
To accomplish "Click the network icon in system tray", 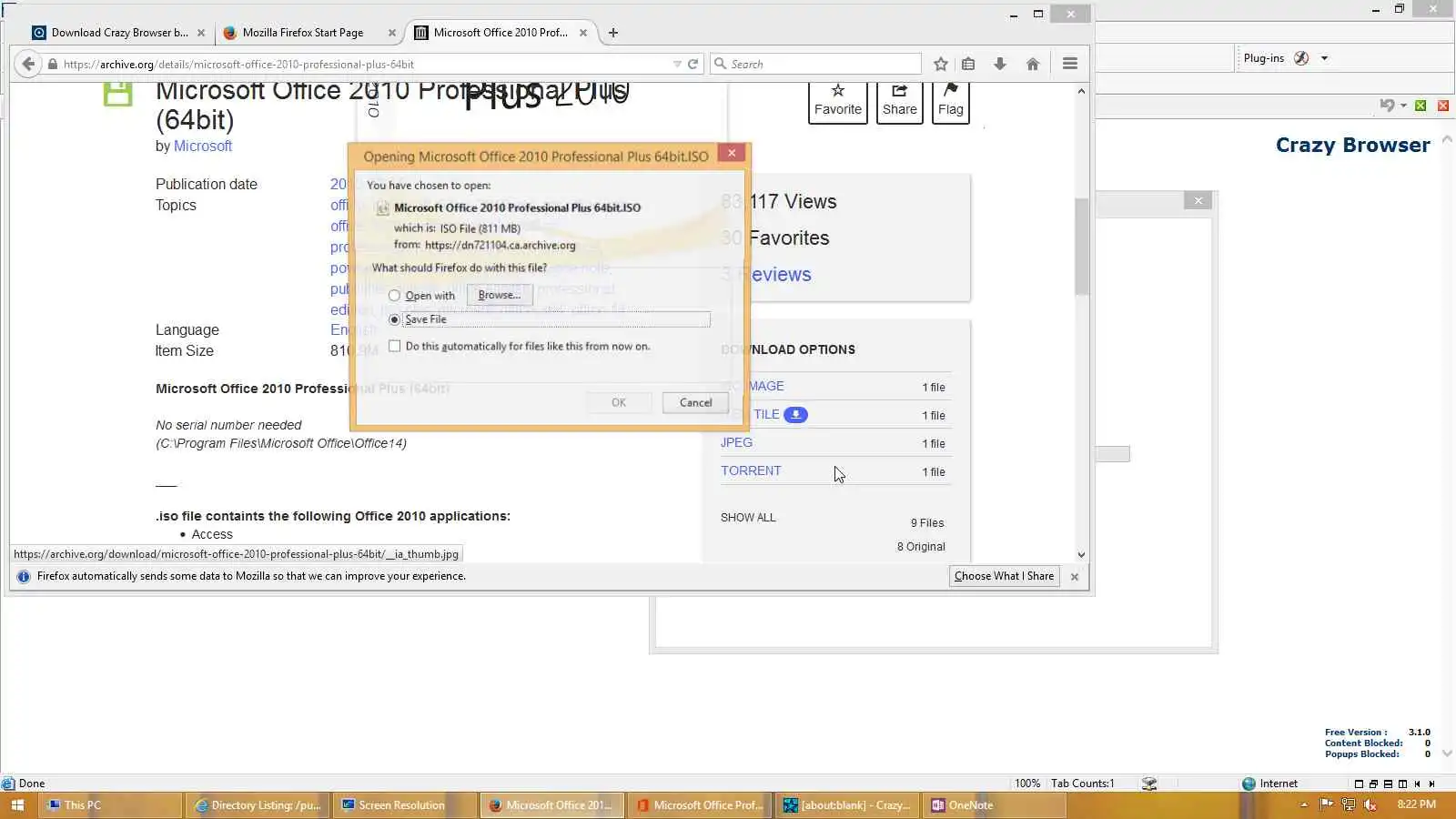I will tap(1348, 804).
